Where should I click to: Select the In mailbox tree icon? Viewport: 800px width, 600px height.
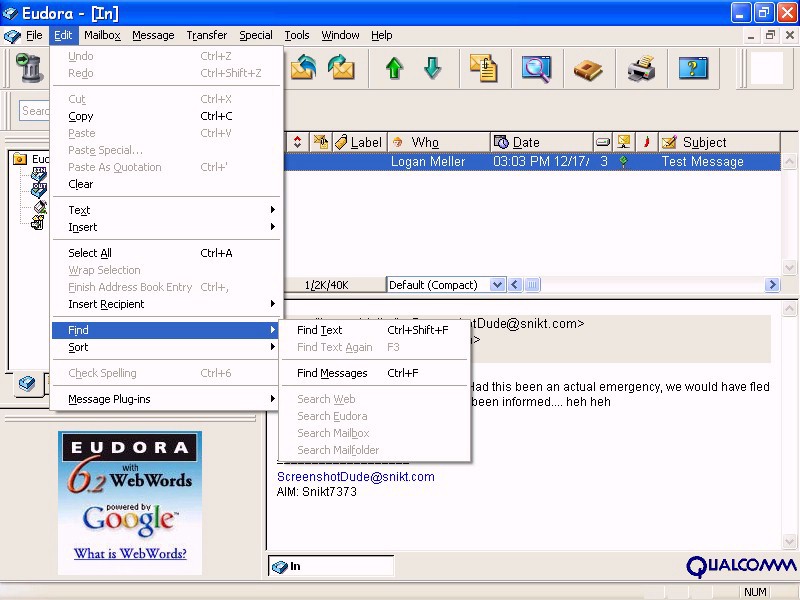(x=39, y=173)
